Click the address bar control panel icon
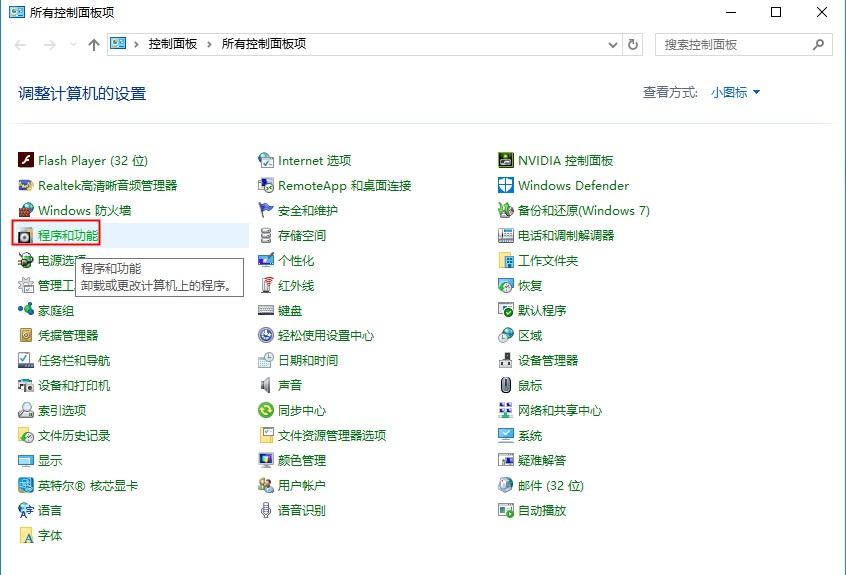The image size is (846, 575). [118, 44]
